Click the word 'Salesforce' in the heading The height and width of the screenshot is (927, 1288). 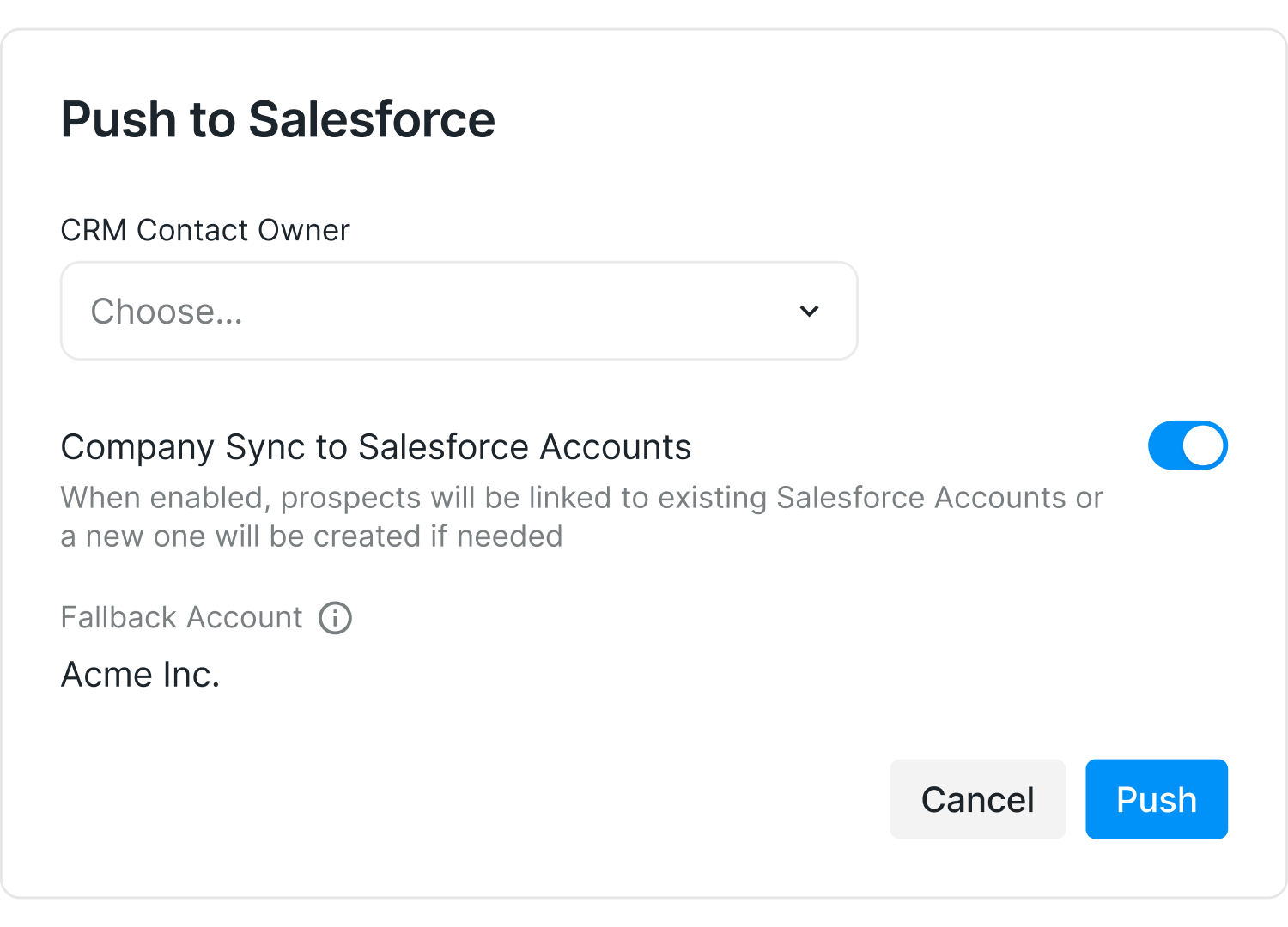tap(371, 119)
